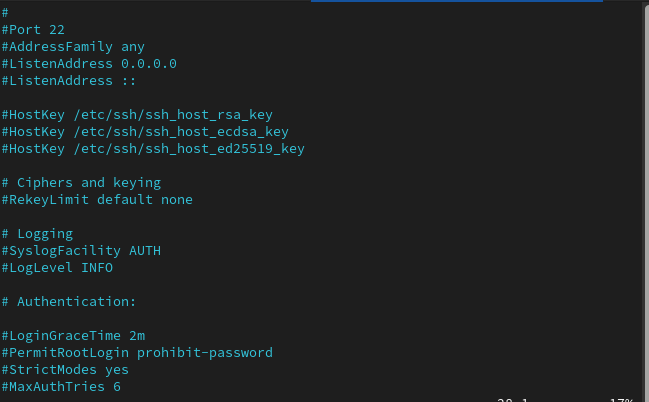Click the #PermitRootLogin prohibit-password line

click(137, 352)
